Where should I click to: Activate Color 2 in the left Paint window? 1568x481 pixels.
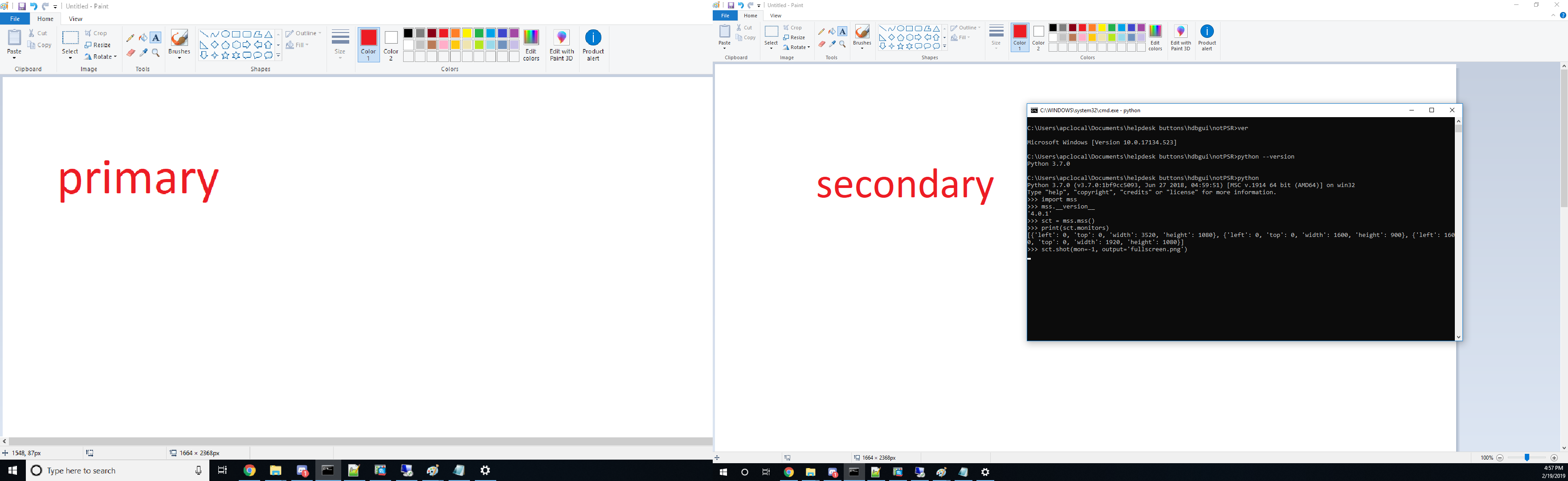pyautogui.click(x=391, y=45)
